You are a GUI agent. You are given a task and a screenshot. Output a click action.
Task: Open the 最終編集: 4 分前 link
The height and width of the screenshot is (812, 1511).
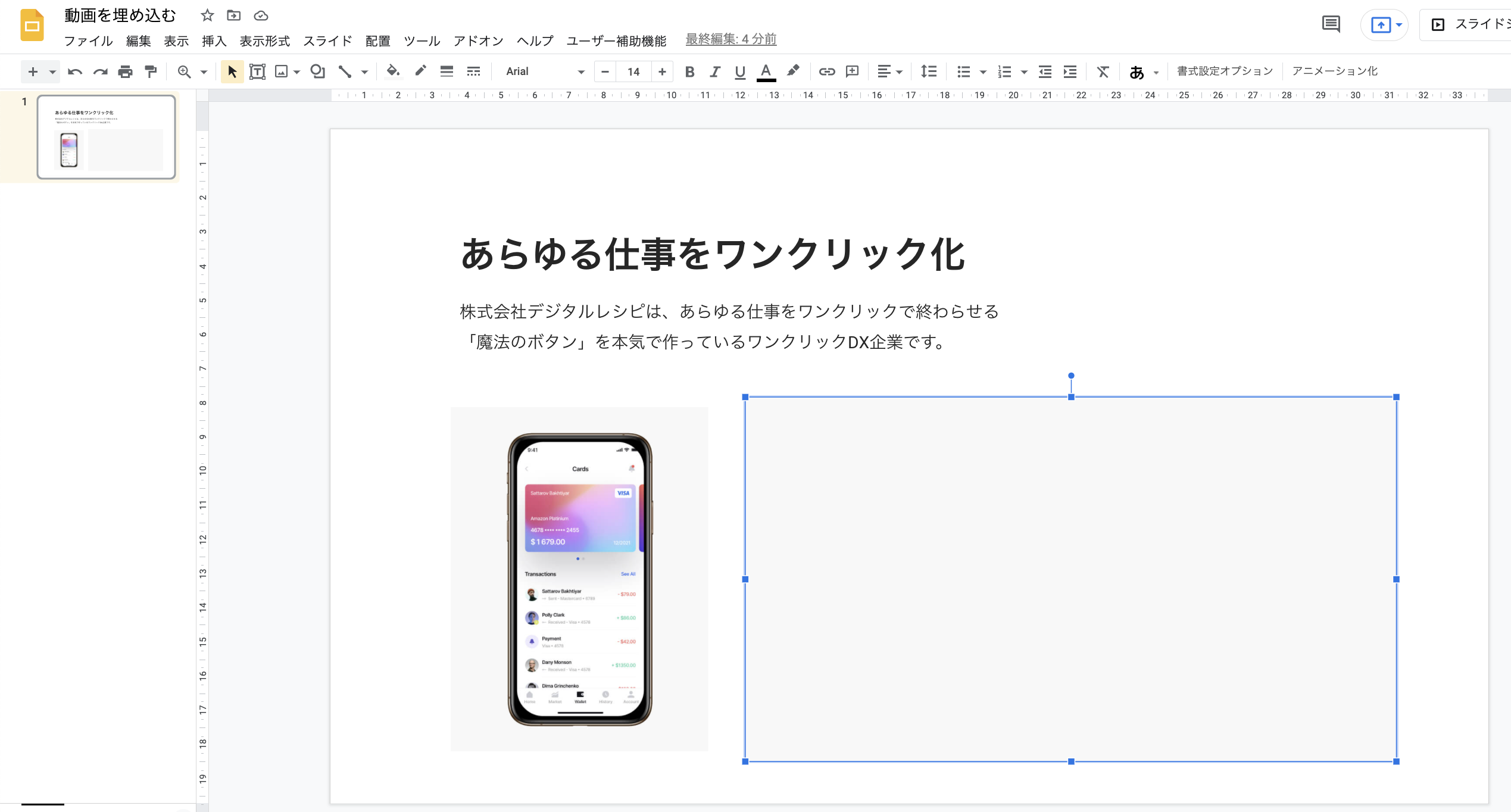pos(730,39)
